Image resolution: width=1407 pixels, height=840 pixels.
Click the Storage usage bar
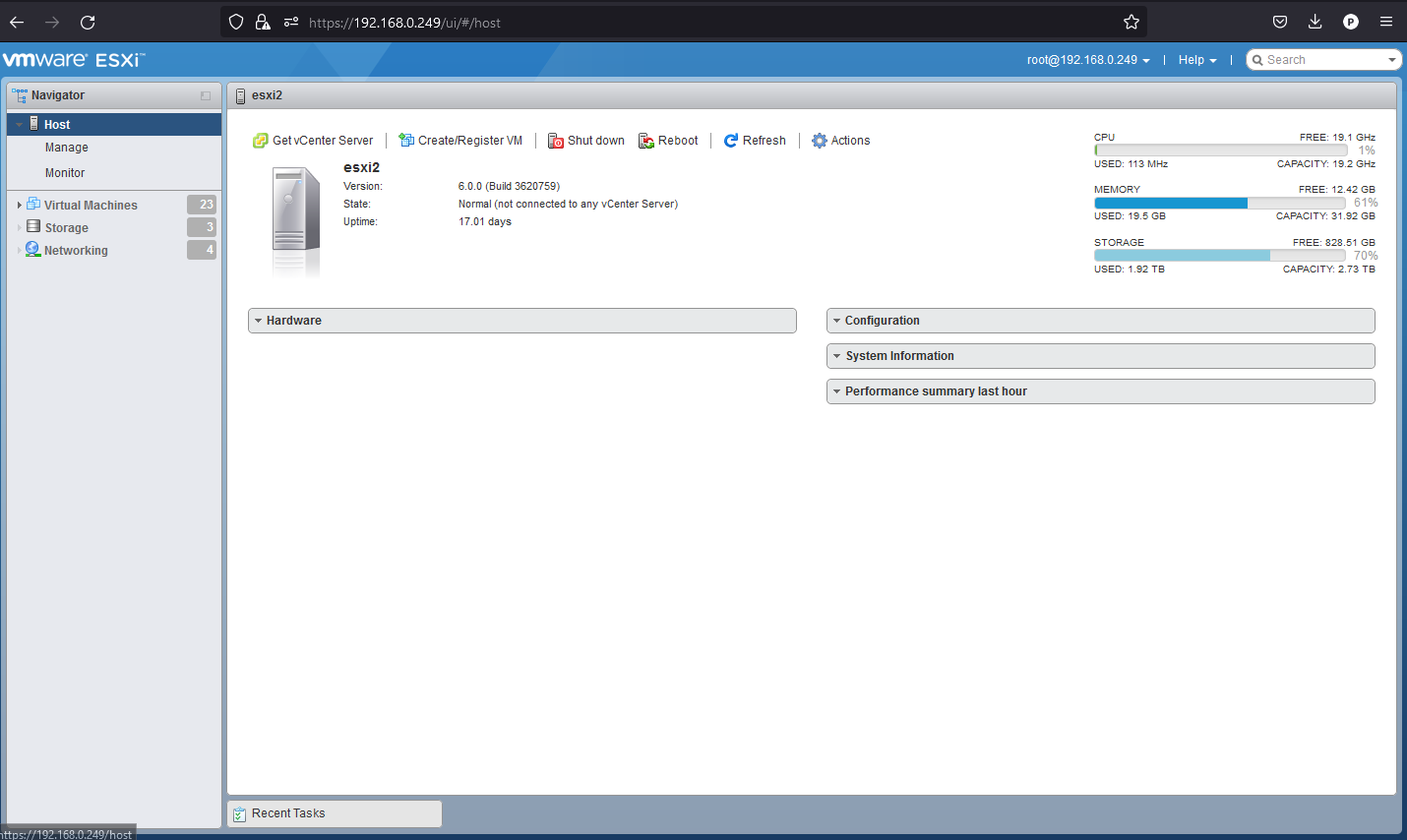coord(1220,255)
